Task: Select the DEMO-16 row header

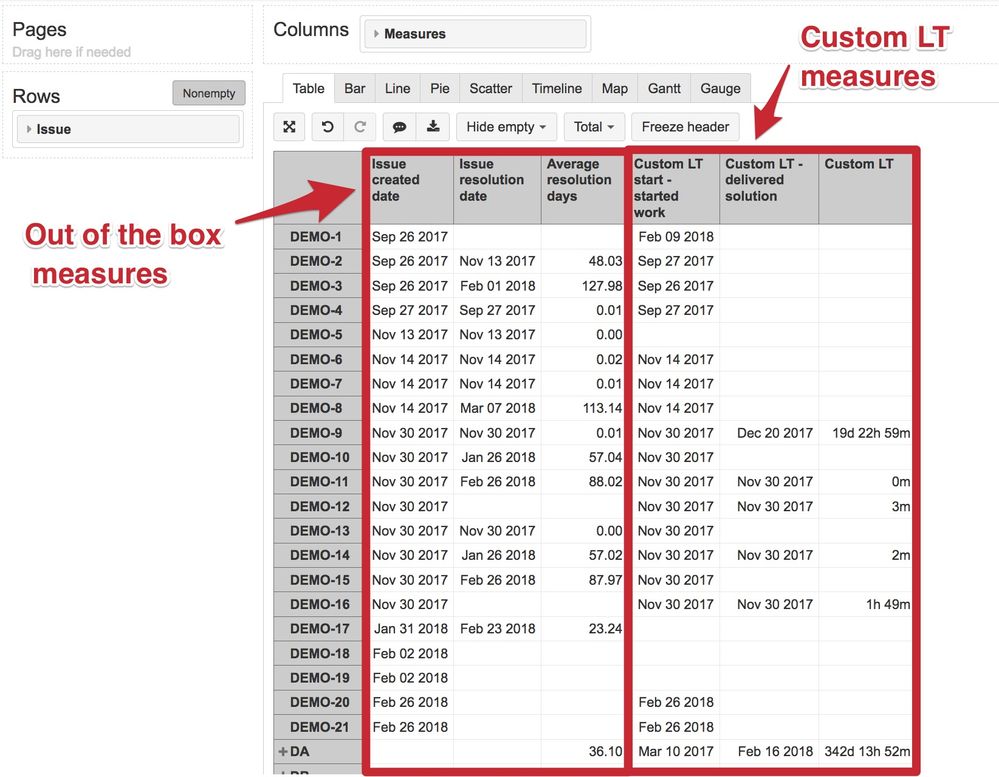Action: pos(317,604)
